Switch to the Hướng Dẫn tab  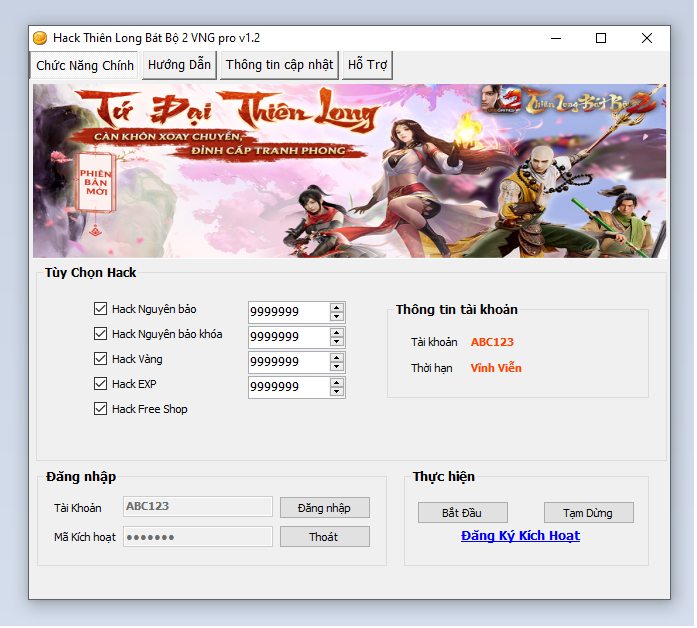(x=179, y=65)
